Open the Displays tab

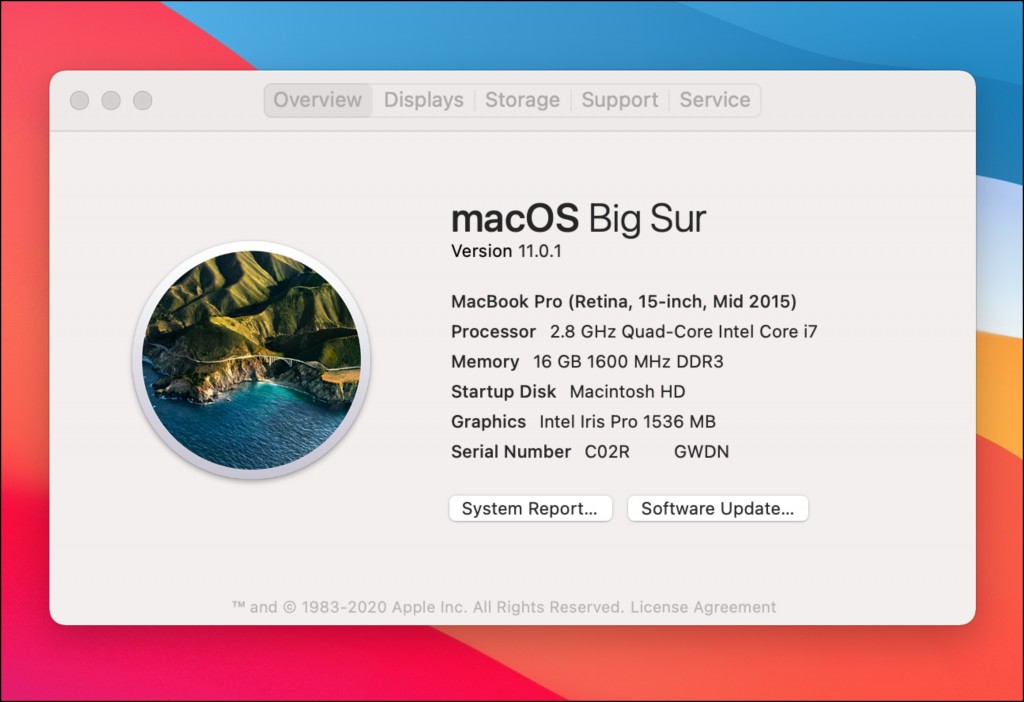click(x=423, y=100)
